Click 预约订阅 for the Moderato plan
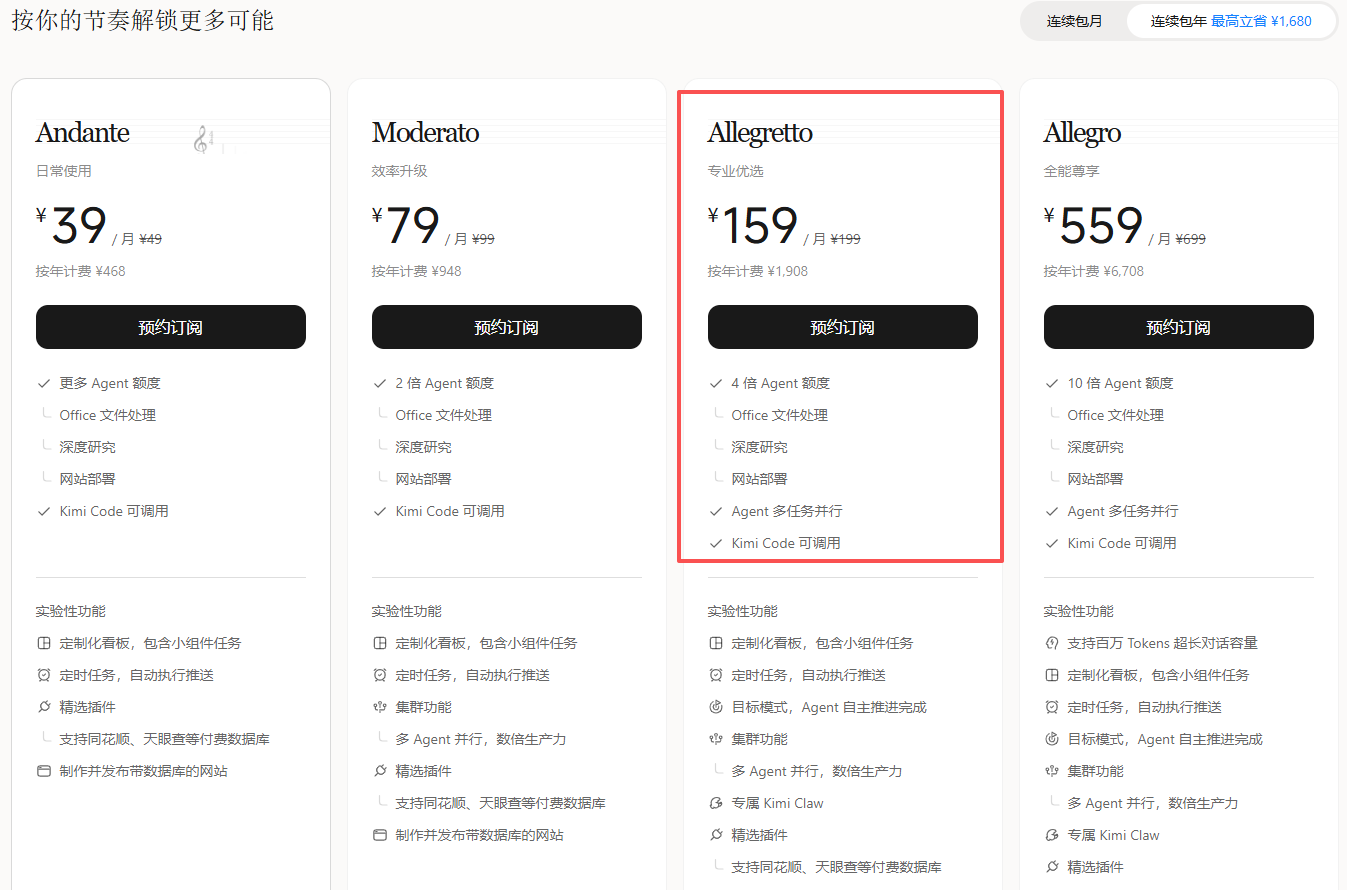1347x890 pixels. pos(507,327)
